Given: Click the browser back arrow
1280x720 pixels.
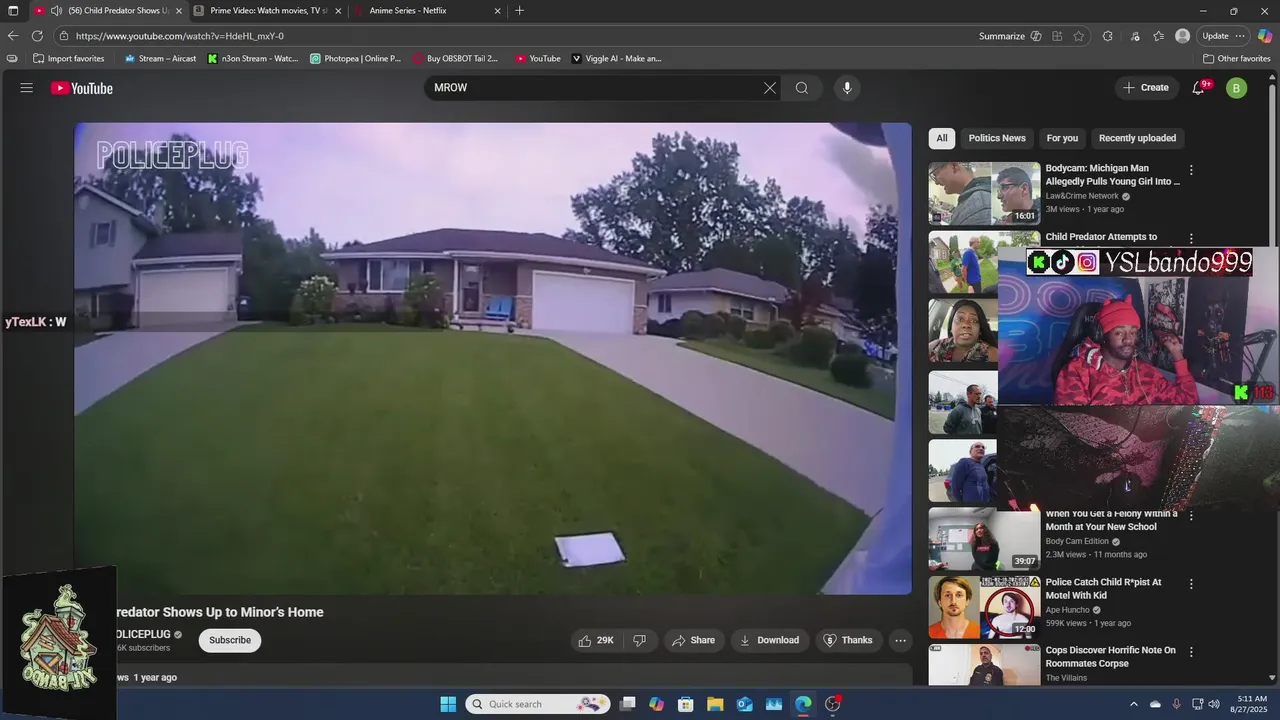Looking at the screenshot, I should coord(13,36).
